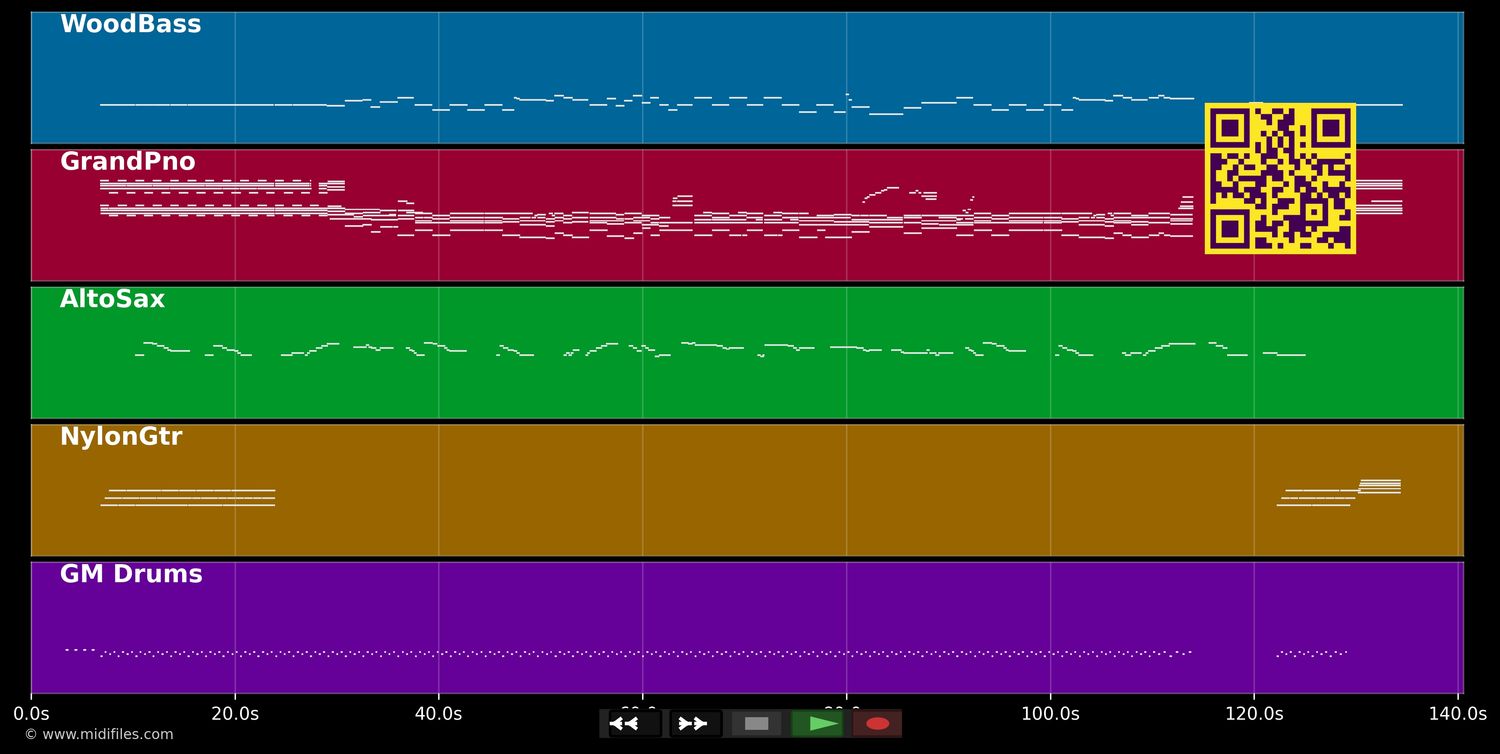
Task: Click the rewind button
Action: click(634, 724)
